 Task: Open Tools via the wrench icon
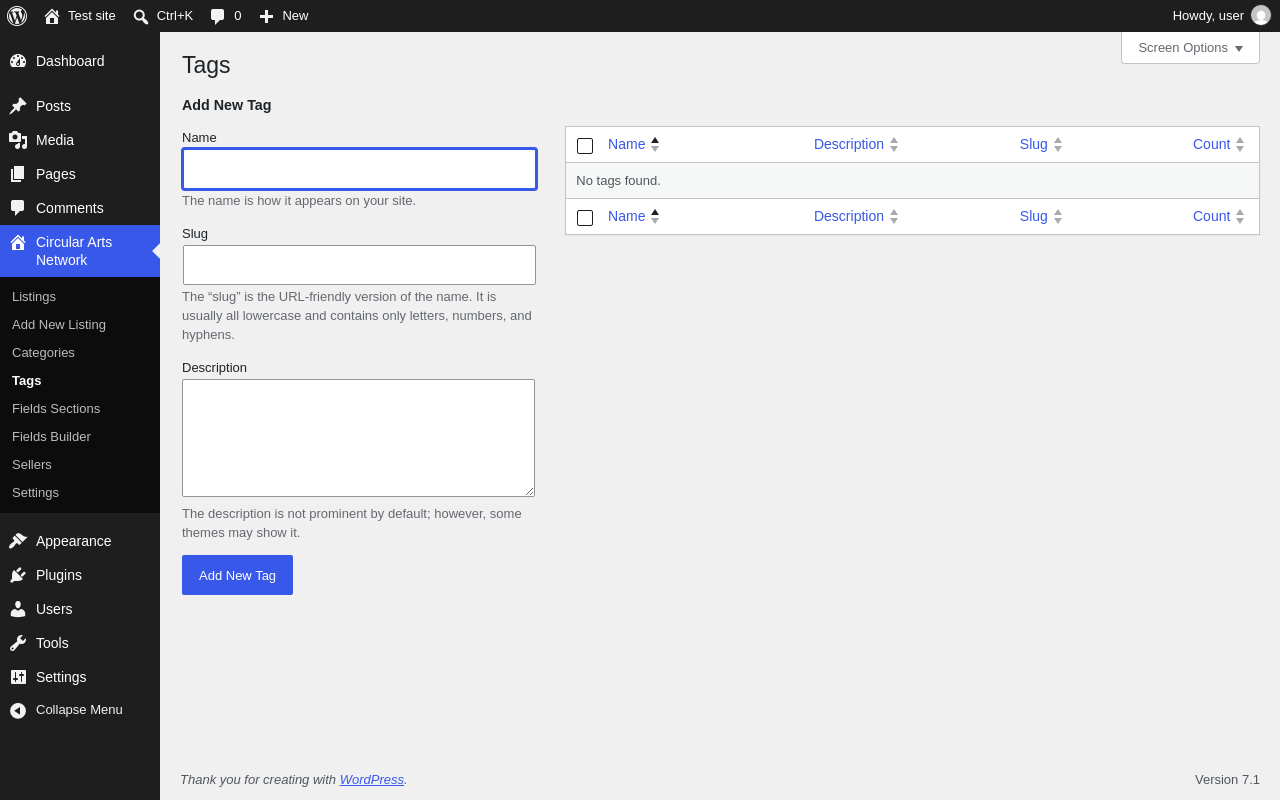(18, 643)
